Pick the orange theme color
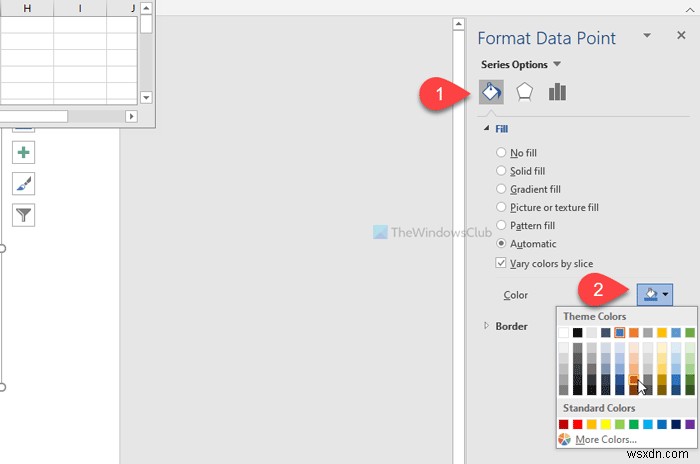Screen dimensions: 700x464 click(633, 332)
